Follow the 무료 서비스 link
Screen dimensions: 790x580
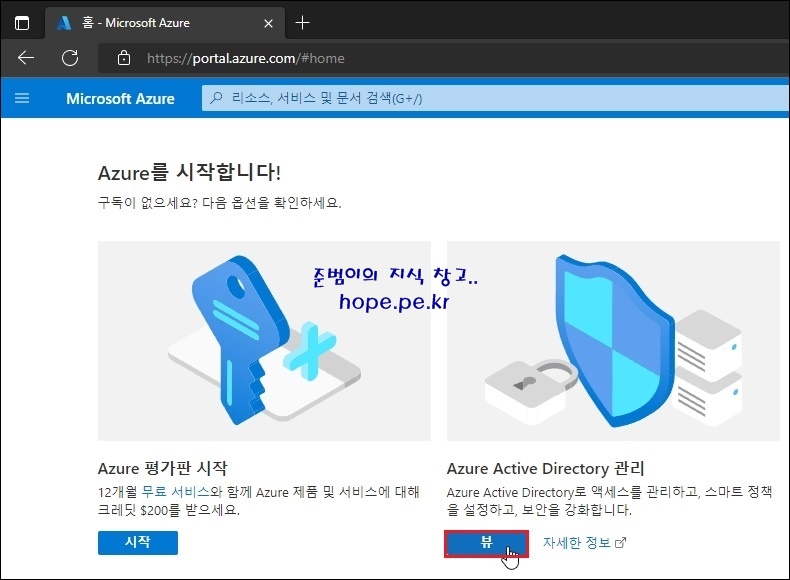coord(175,492)
